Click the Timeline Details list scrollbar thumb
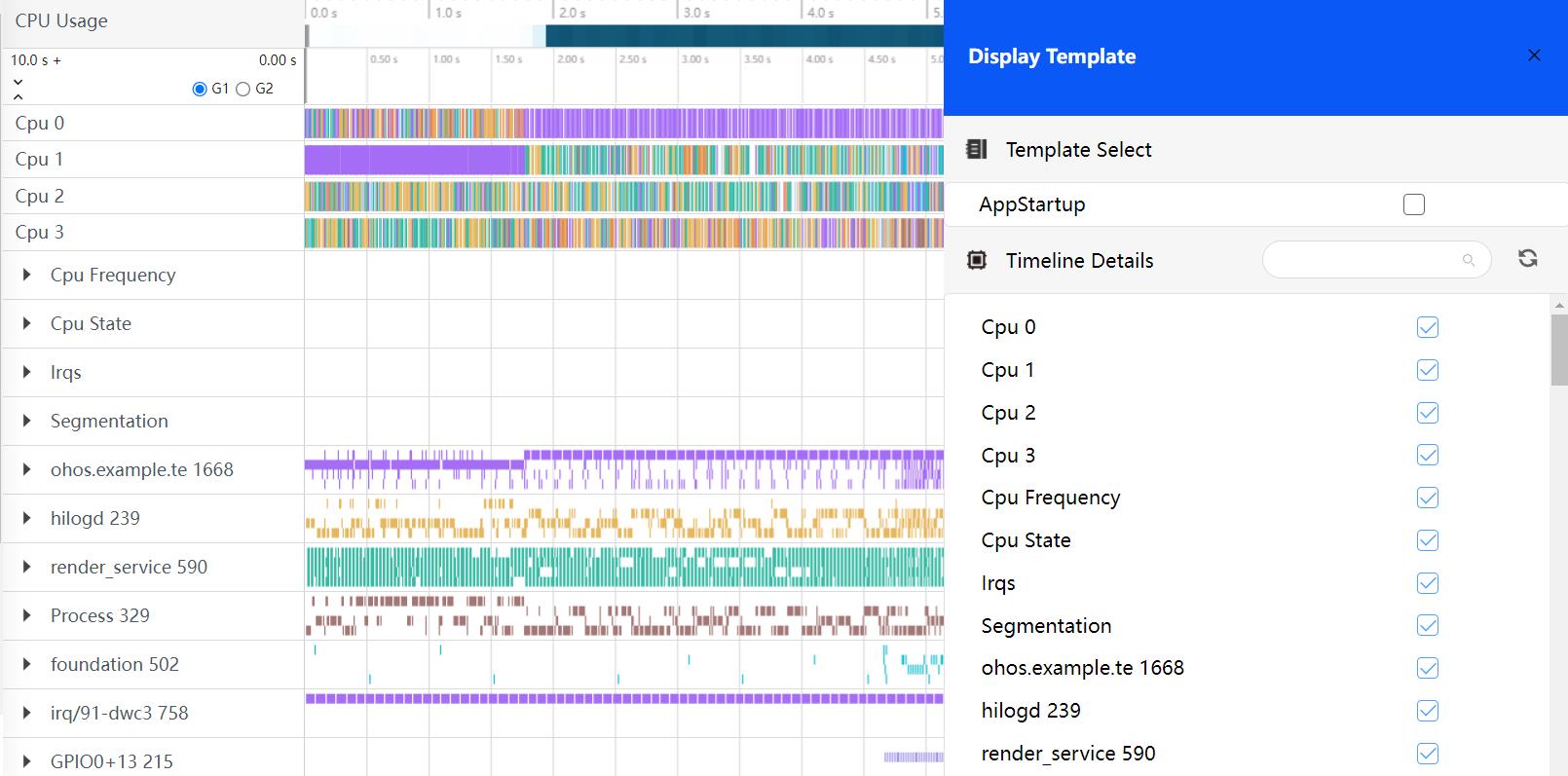1568x776 pixels. pyautogui.click(x=1559, y=351)
